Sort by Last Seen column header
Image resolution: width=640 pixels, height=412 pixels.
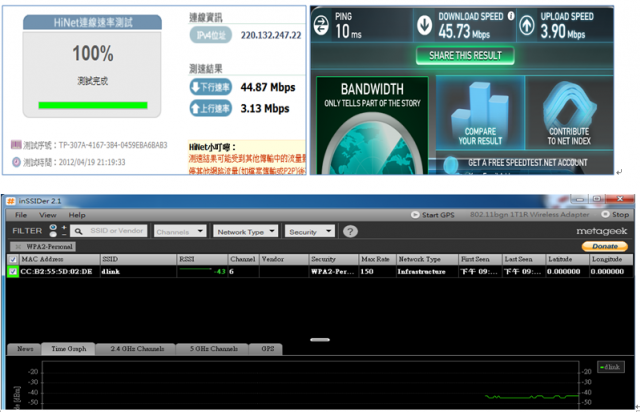524,259
